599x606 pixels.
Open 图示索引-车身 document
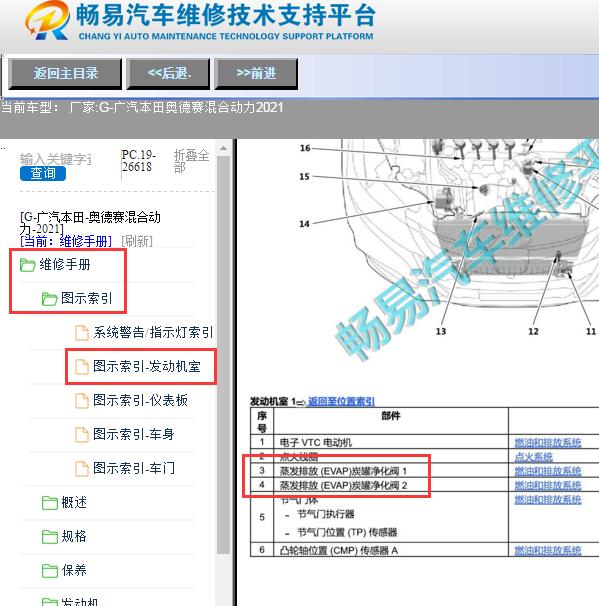(134, 434)
